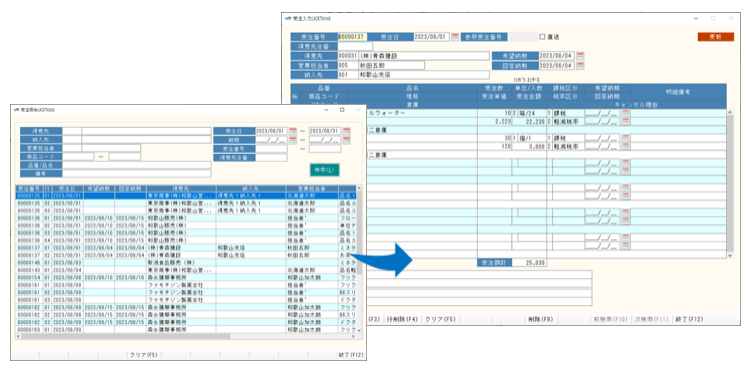Click クリア(F5) in order entry window
This screenshot has width=750, height=375.
pyautogui.click(x=440, y=319)
